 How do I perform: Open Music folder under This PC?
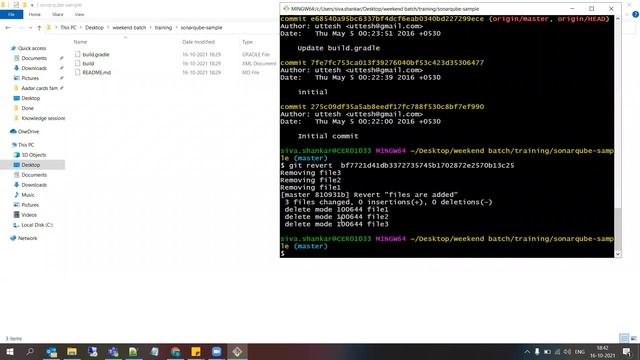pyautogui.click(x=28, y=195)
